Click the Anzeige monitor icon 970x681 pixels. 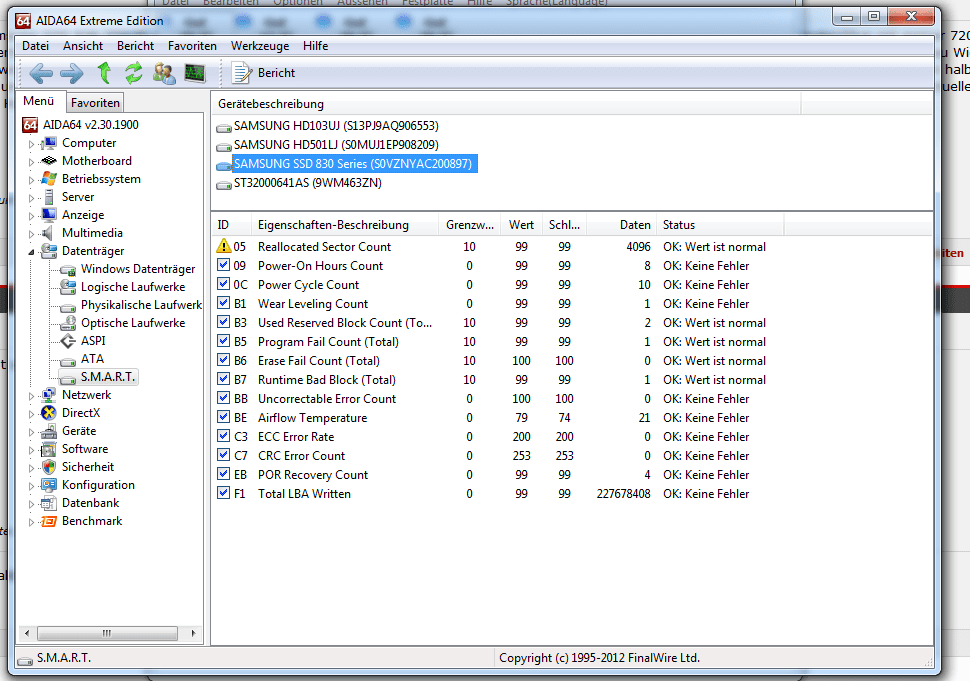coord(49,215)
